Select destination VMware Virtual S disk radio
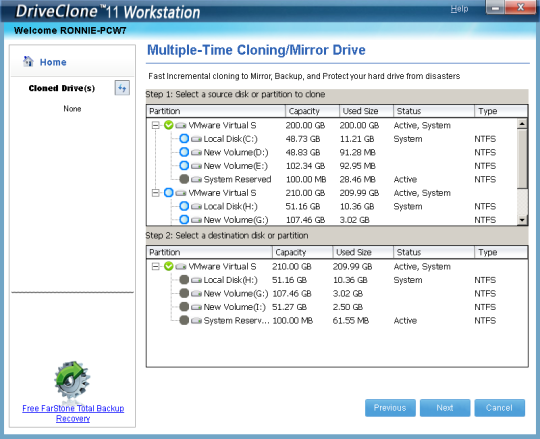 pos(168,266)
